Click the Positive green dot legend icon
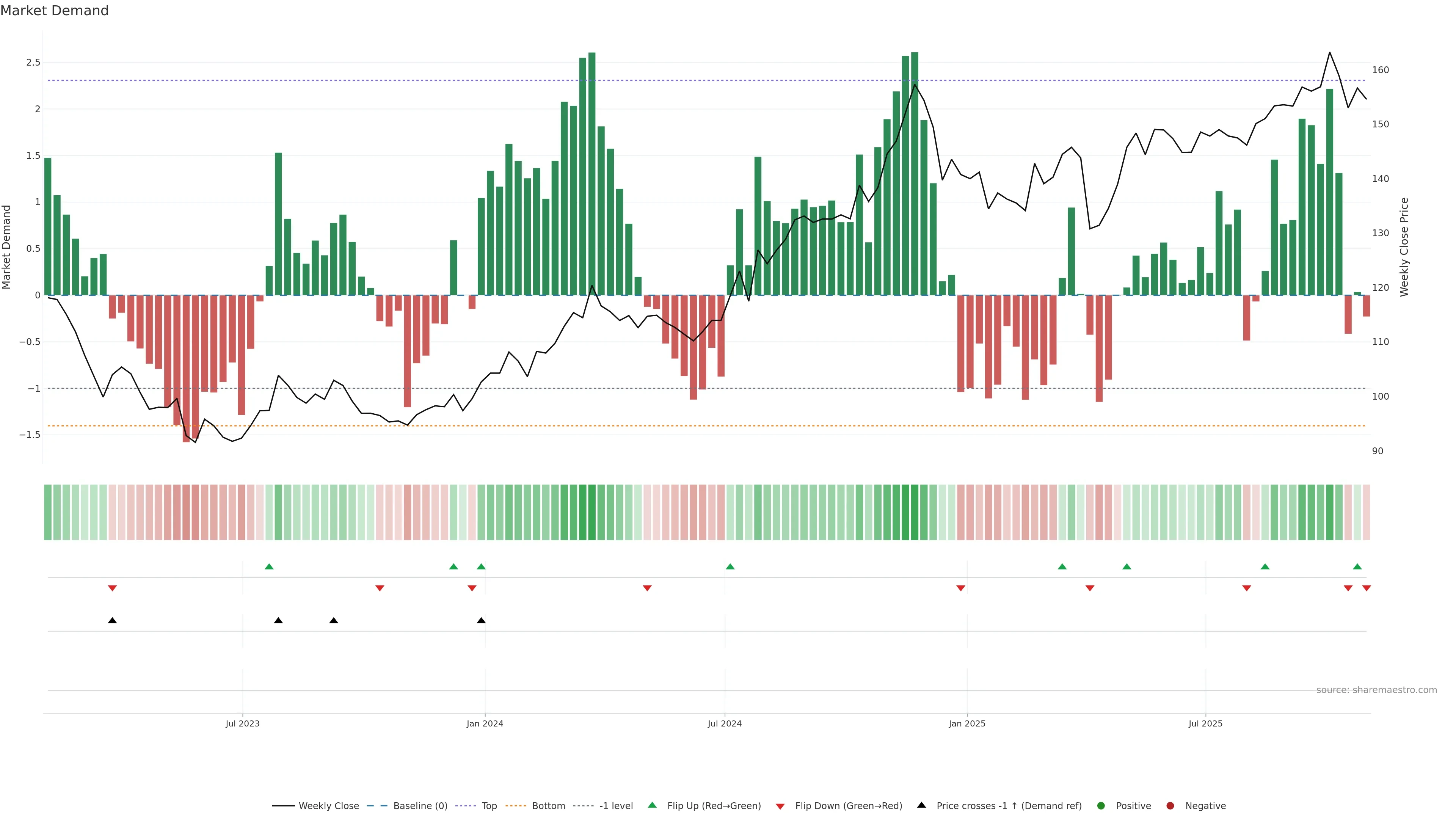 [1100, 806]
